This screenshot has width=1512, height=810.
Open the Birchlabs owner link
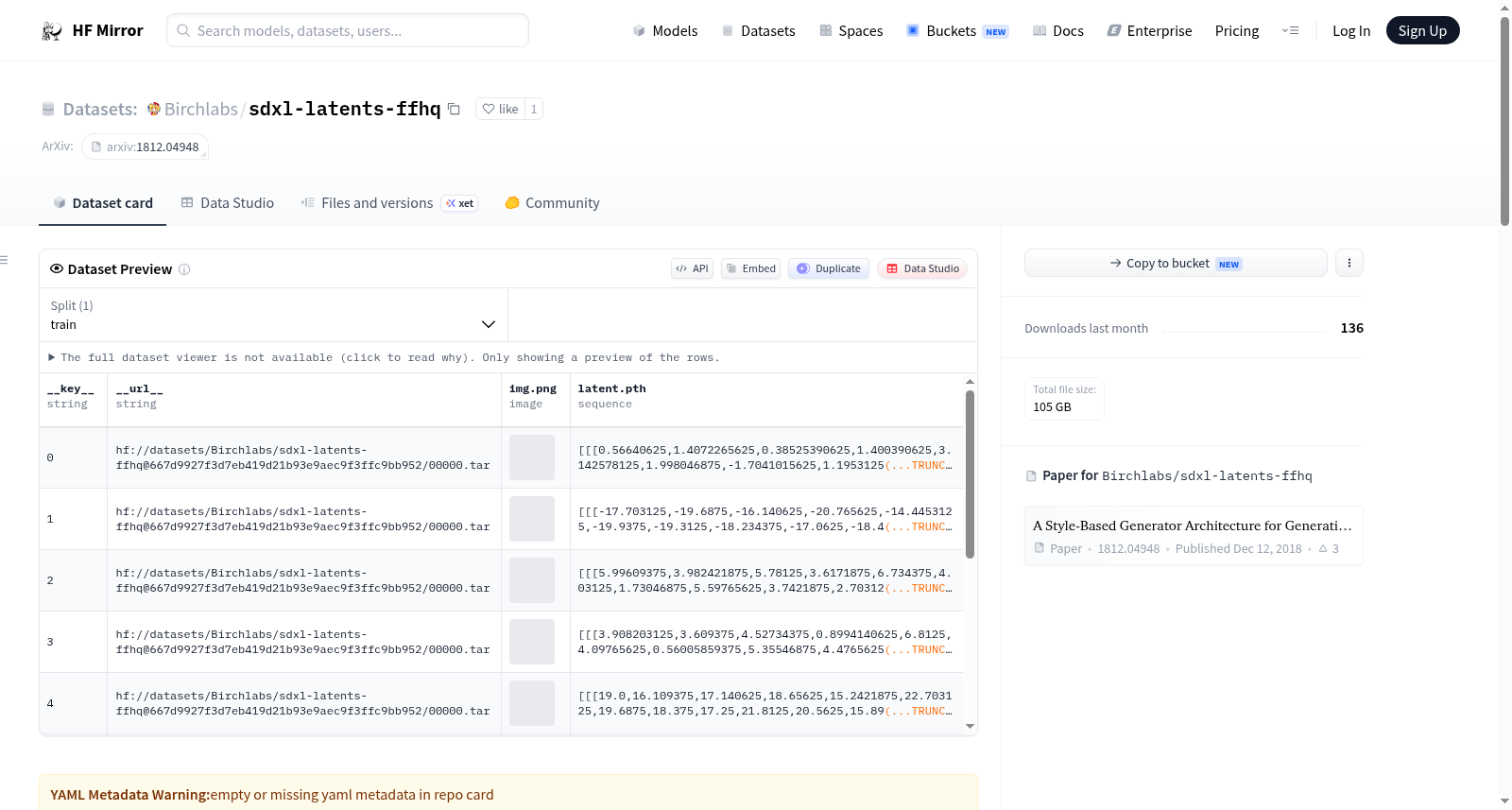pos(201,109)
